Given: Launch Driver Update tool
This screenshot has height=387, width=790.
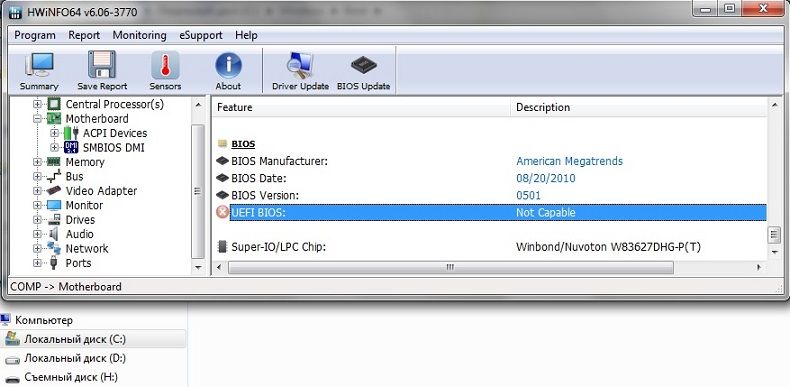Looking at the screenshot, I should click(x=300, y=72).
